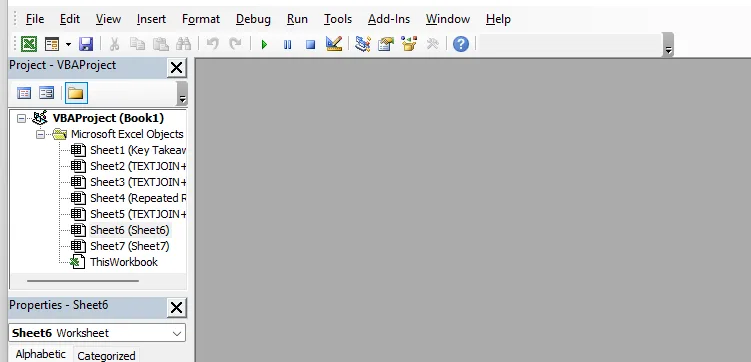This screenshot has width=751, height=362.
Task: Click the Project pane horizontal scrollbar
Action: [83, 281]
